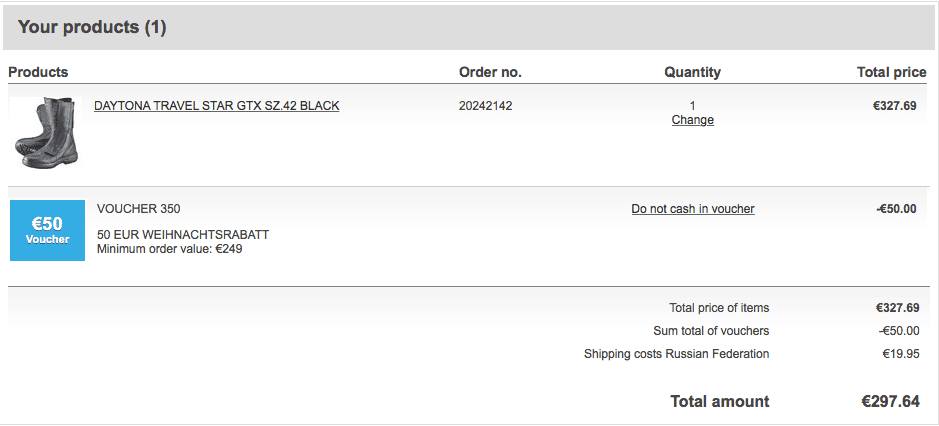This screenshot has width=939, height=426.
Task: Click the 50 EUR WEIHNACHTSRABATT description
Action: tap(183, 235)
